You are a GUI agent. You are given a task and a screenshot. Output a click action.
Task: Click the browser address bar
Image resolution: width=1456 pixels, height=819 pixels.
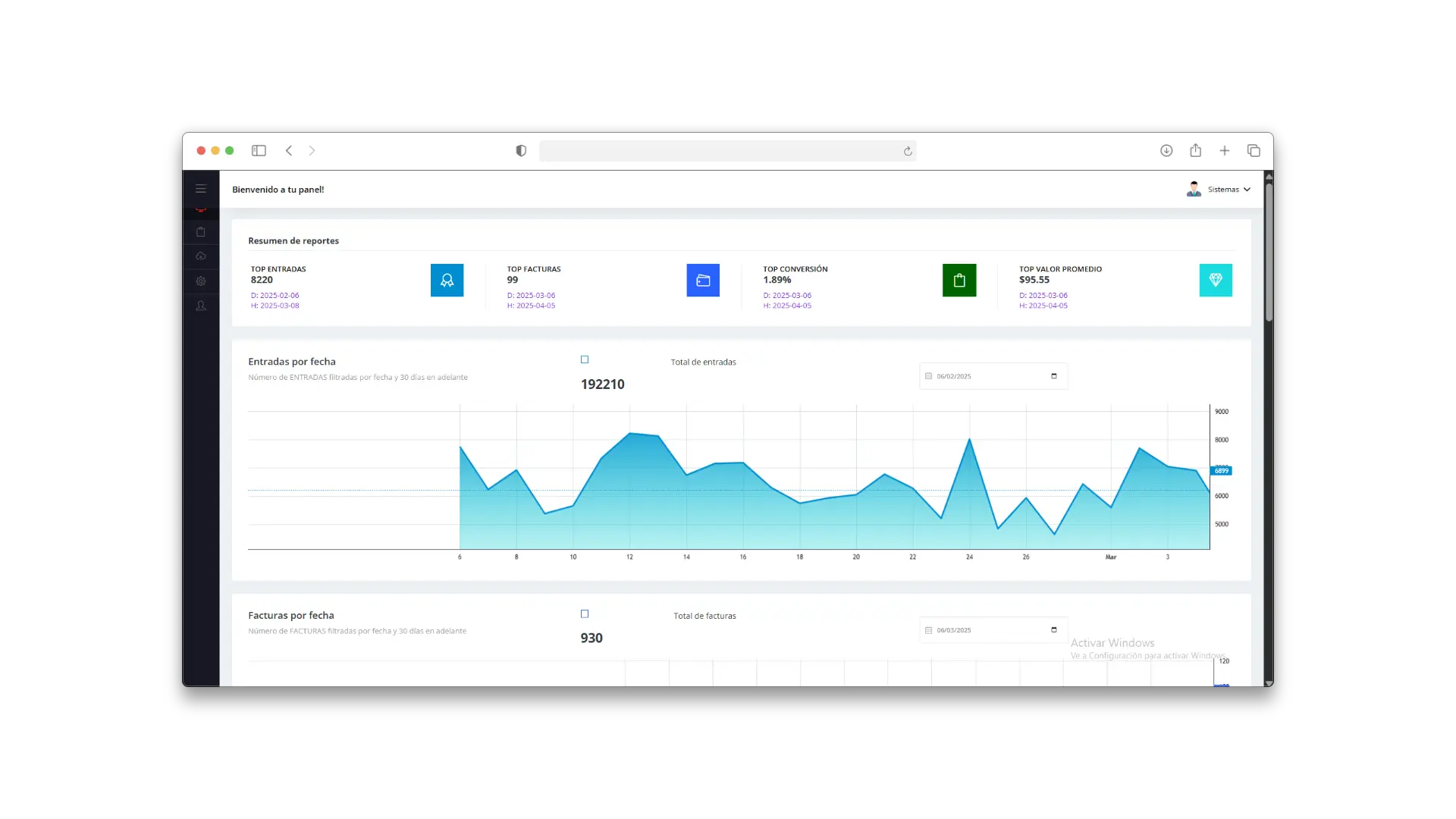[x=728, y=151]
